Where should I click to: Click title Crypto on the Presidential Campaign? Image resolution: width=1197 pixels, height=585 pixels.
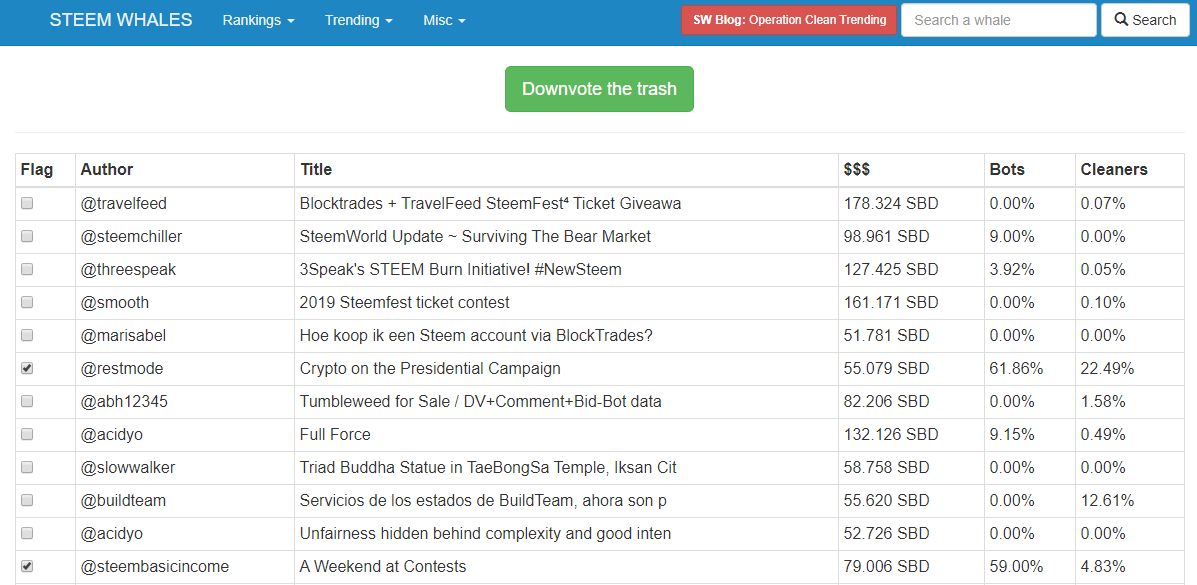click(430, 369)
